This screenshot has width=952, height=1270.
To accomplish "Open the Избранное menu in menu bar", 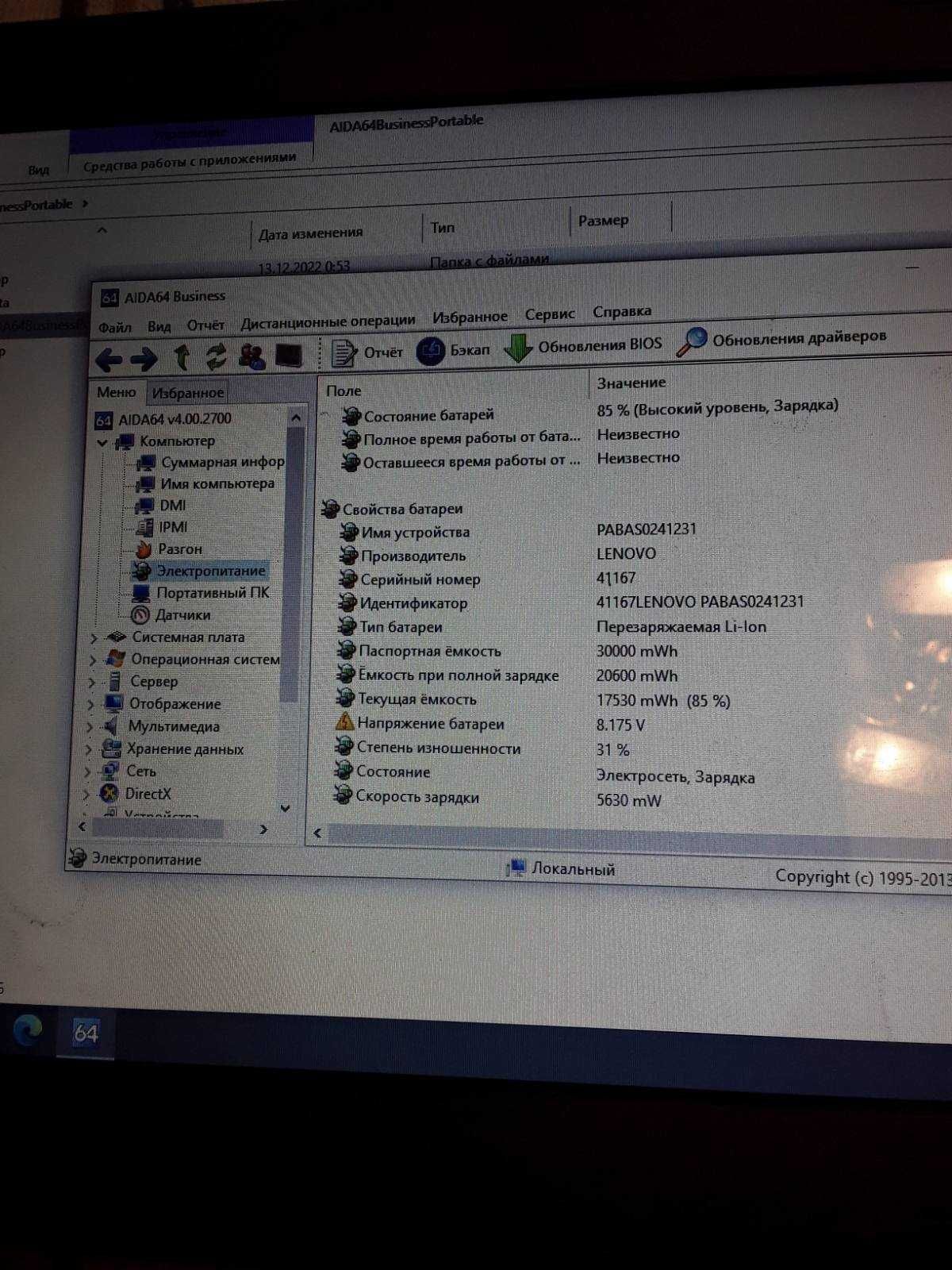I will click(470, 317).
